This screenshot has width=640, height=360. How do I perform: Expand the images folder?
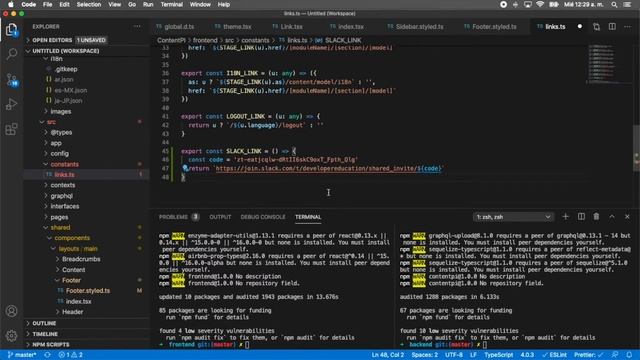click(87, 111)
